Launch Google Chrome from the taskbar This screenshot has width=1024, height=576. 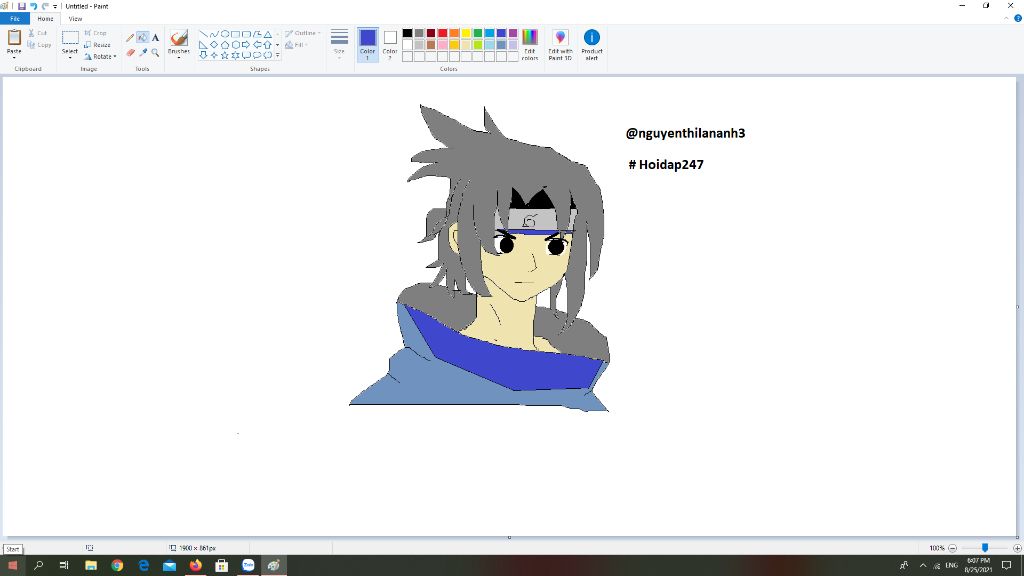click(117, 566)
